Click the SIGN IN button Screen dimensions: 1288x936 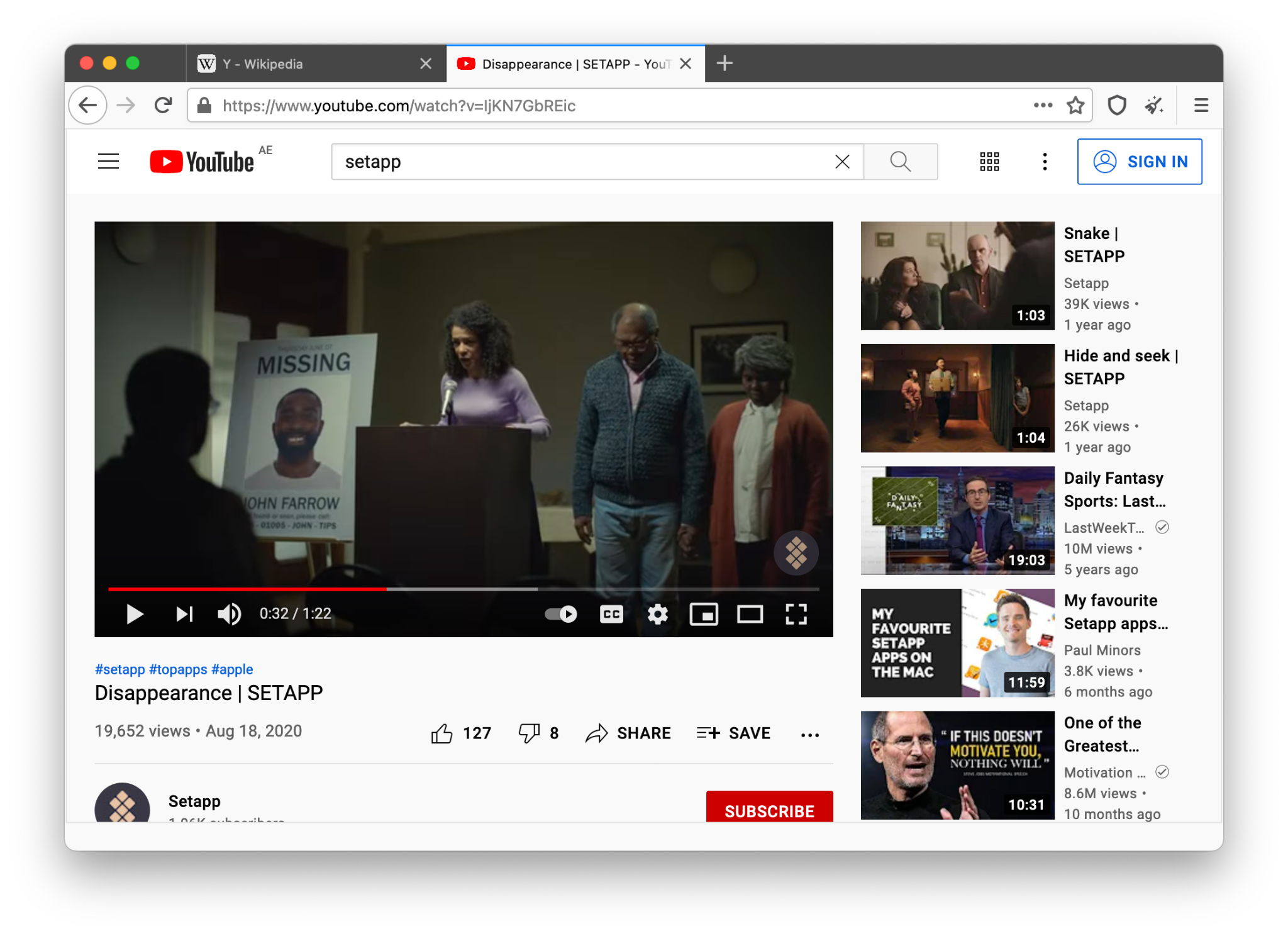[1138, 161]
